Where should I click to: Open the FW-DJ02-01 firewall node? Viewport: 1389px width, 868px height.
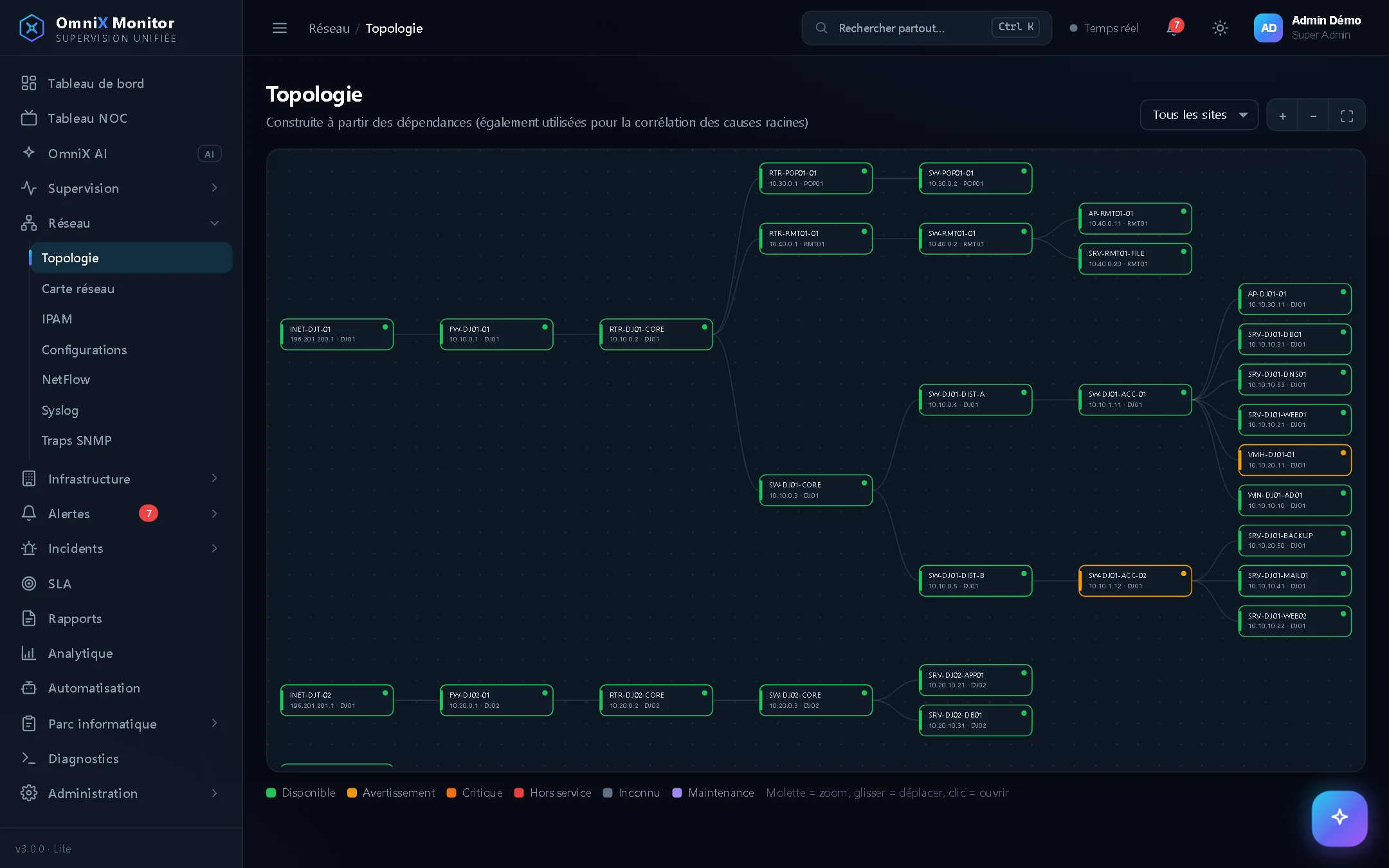coord(496,700)
